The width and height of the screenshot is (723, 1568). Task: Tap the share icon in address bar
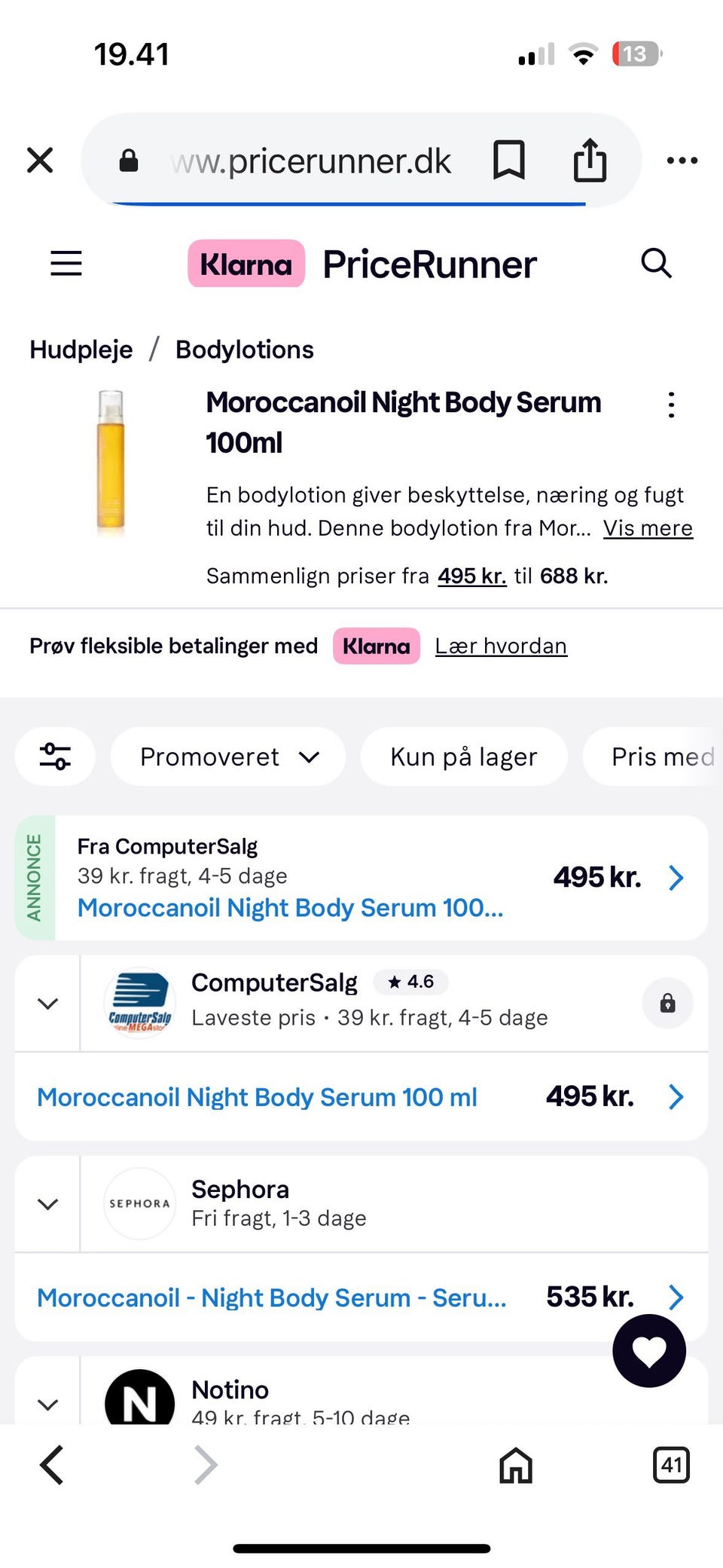(590, 160)
